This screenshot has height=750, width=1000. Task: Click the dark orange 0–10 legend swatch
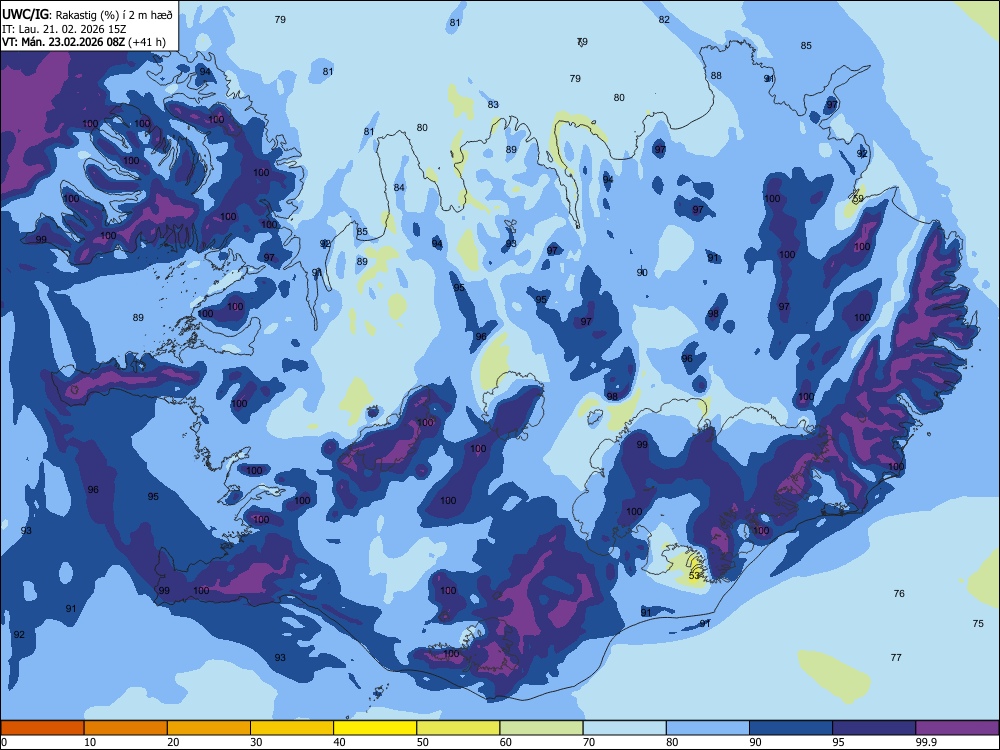pos(42,728)
